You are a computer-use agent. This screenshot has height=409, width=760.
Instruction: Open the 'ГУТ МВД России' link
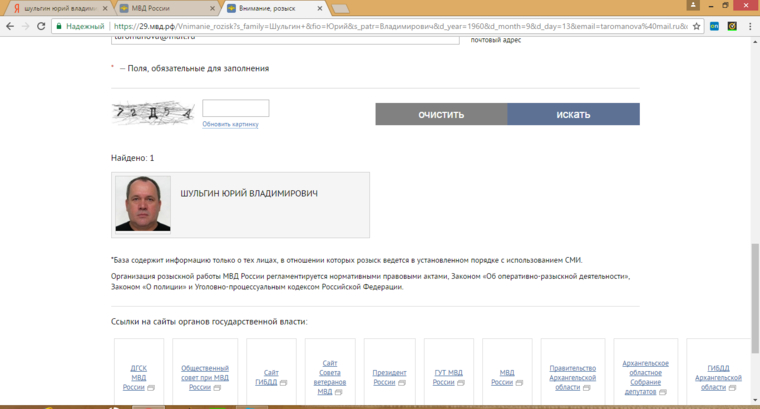pos(448,377)
